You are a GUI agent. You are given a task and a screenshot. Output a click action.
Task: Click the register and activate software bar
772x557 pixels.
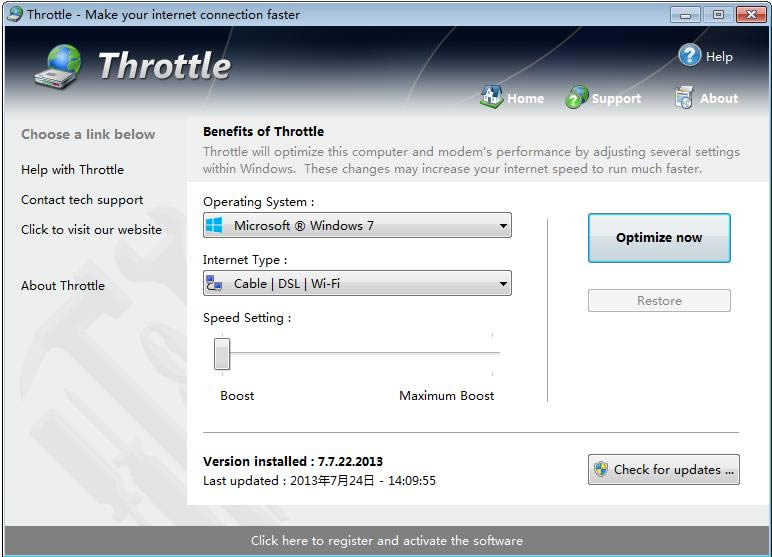tap(386, 541)
